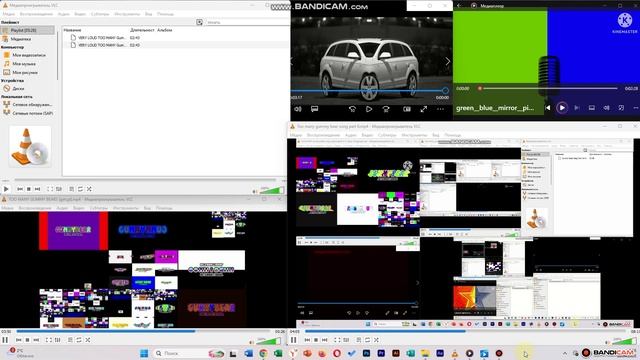Skip to next track in top-left VLC window

pos(38,189)
